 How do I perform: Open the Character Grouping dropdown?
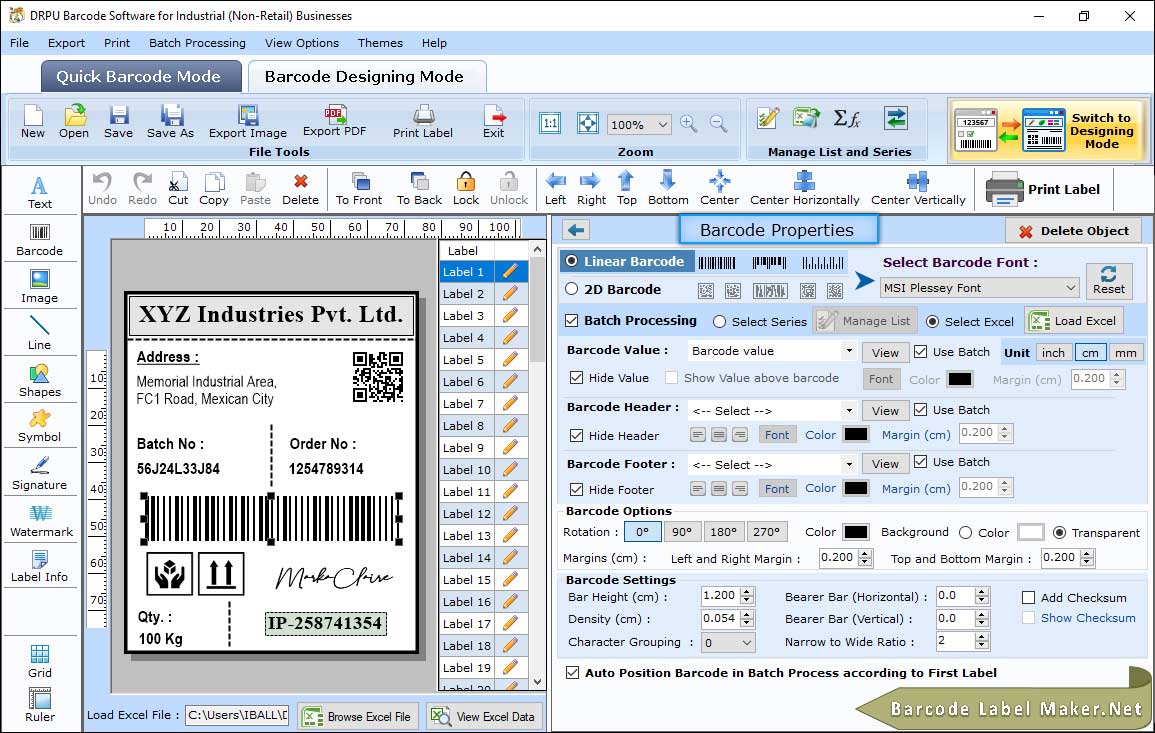point(728,642)
